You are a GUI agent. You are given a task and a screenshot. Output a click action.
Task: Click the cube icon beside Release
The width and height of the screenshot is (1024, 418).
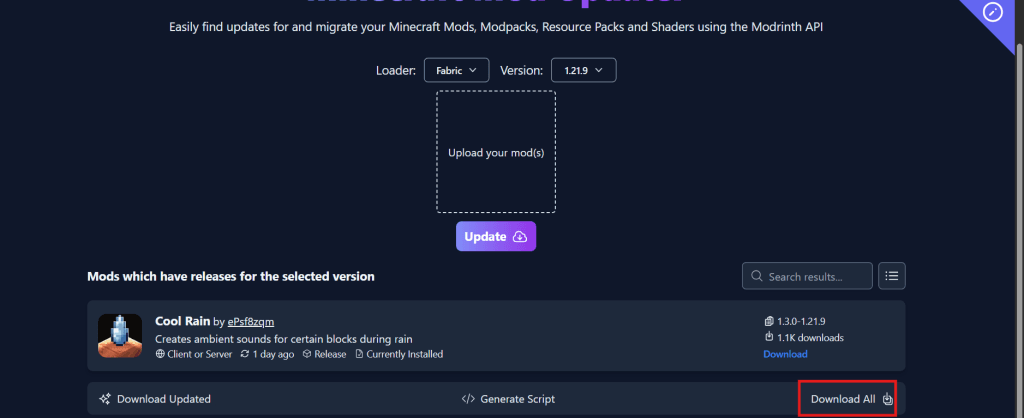[307, 354]
